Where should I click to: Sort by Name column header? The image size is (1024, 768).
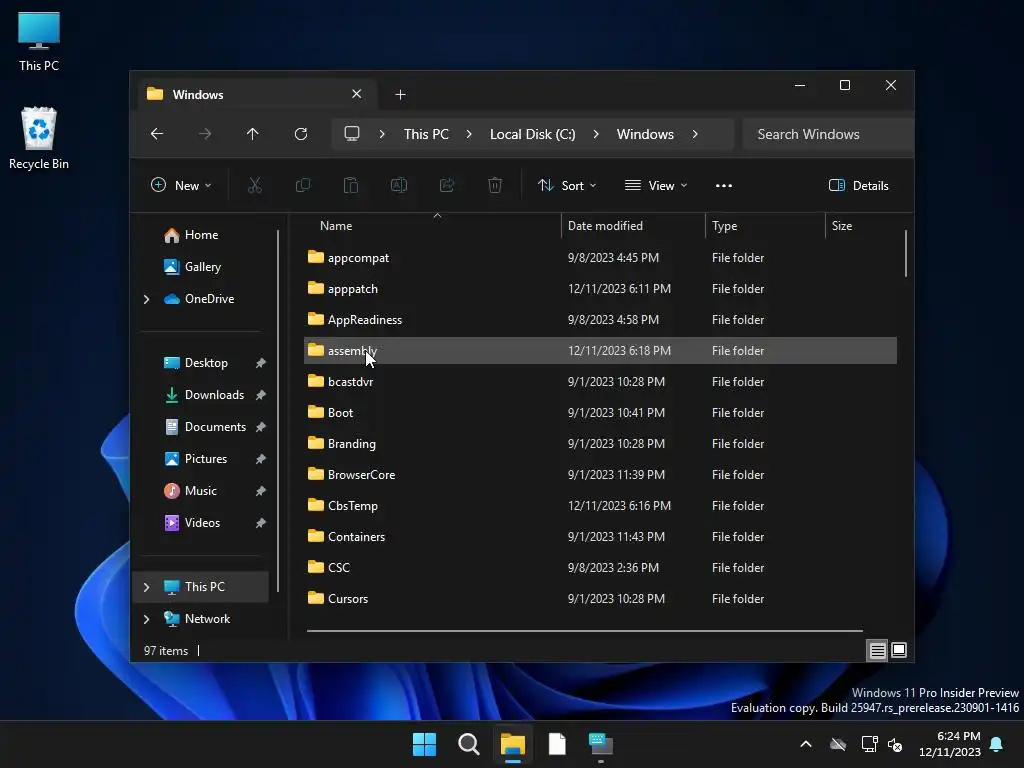coord(336,226)
